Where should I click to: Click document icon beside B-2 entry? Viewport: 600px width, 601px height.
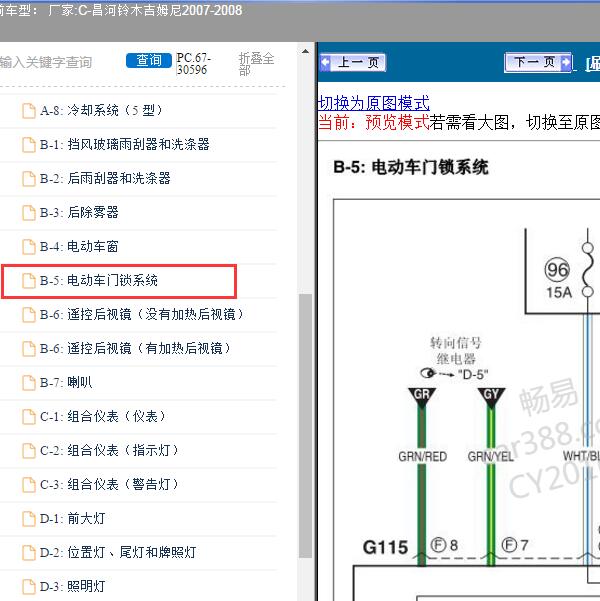click(29, 179)
